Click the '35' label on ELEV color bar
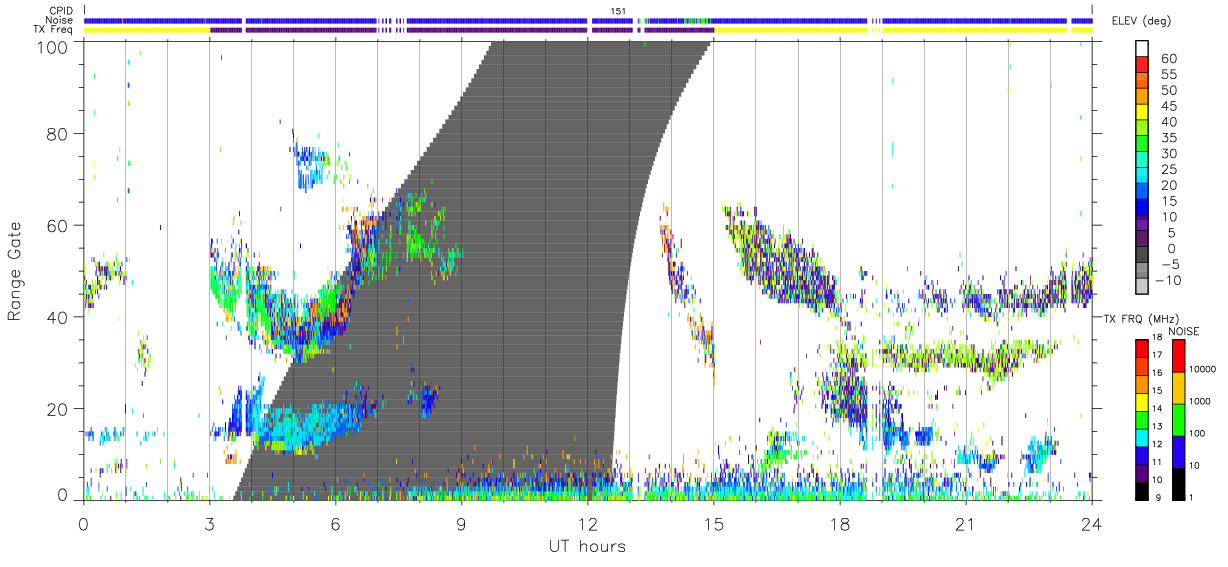 [1168, 138]
